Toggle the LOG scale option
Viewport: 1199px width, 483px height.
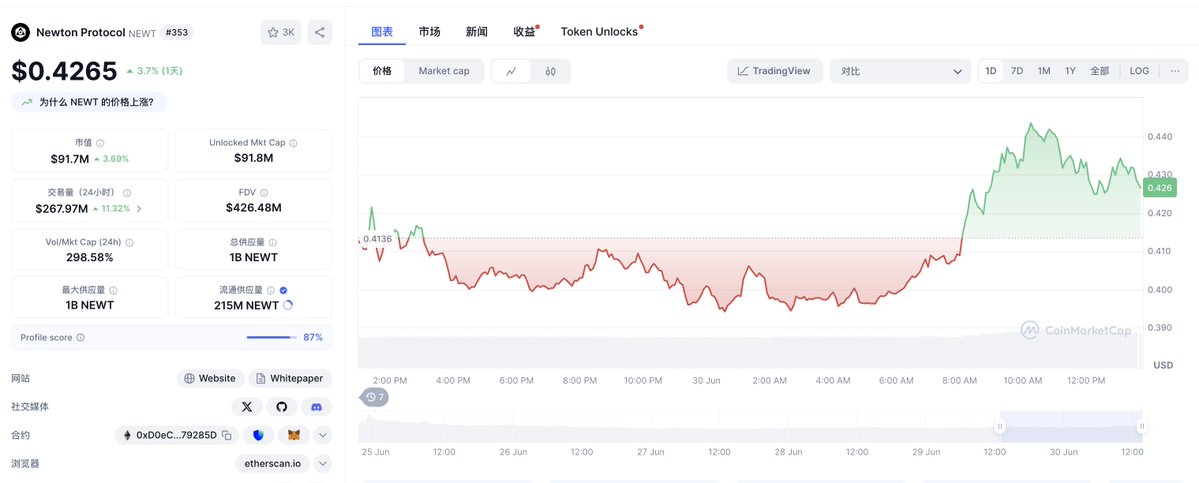point(1139,70)
